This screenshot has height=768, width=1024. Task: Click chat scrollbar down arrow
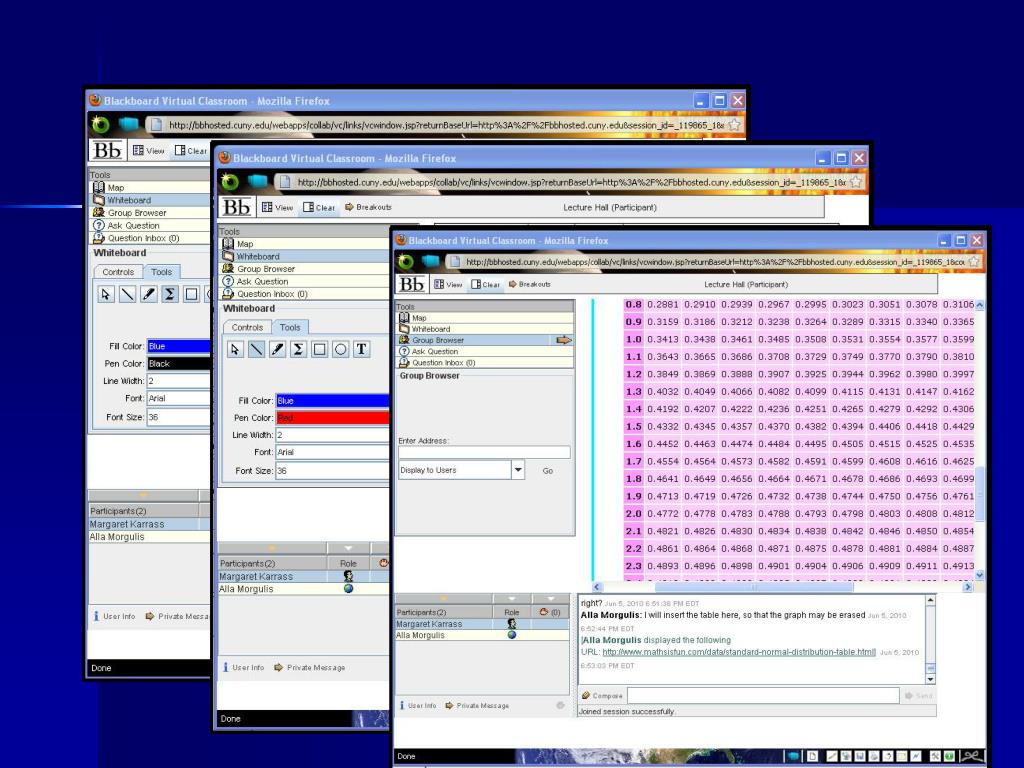point(931,679)
